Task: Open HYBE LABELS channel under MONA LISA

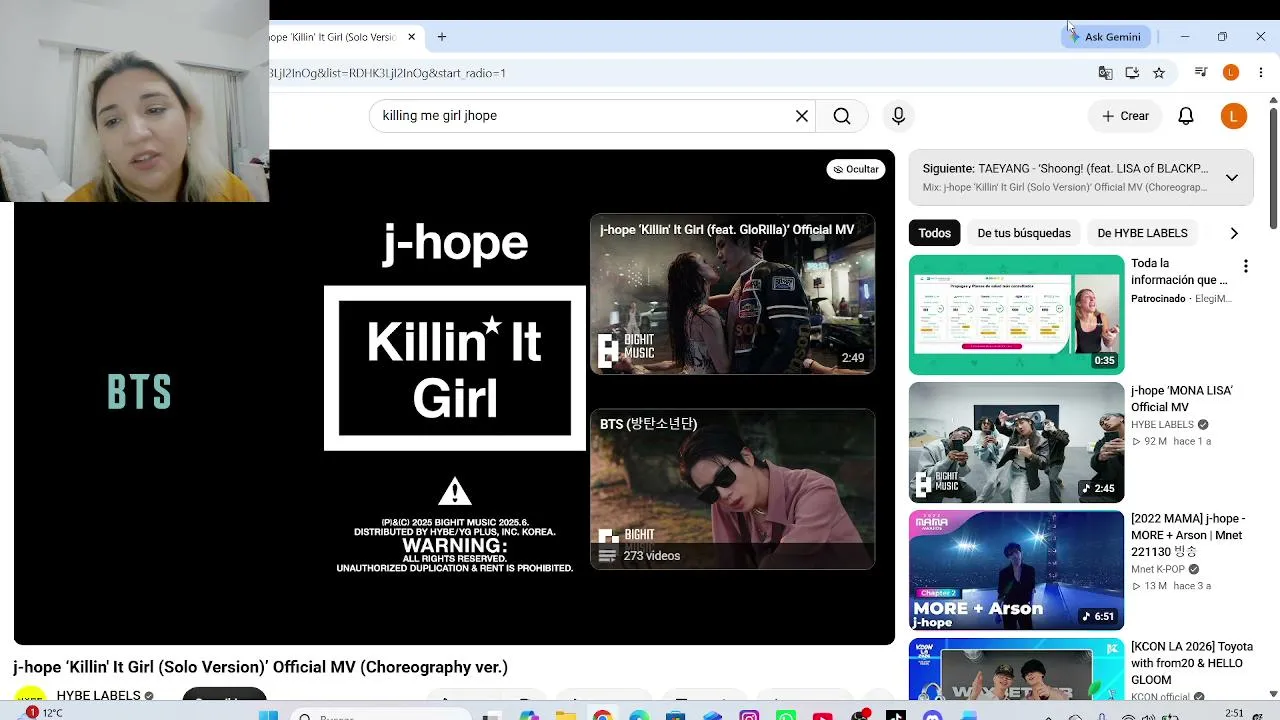Action: click(1162, 425)
